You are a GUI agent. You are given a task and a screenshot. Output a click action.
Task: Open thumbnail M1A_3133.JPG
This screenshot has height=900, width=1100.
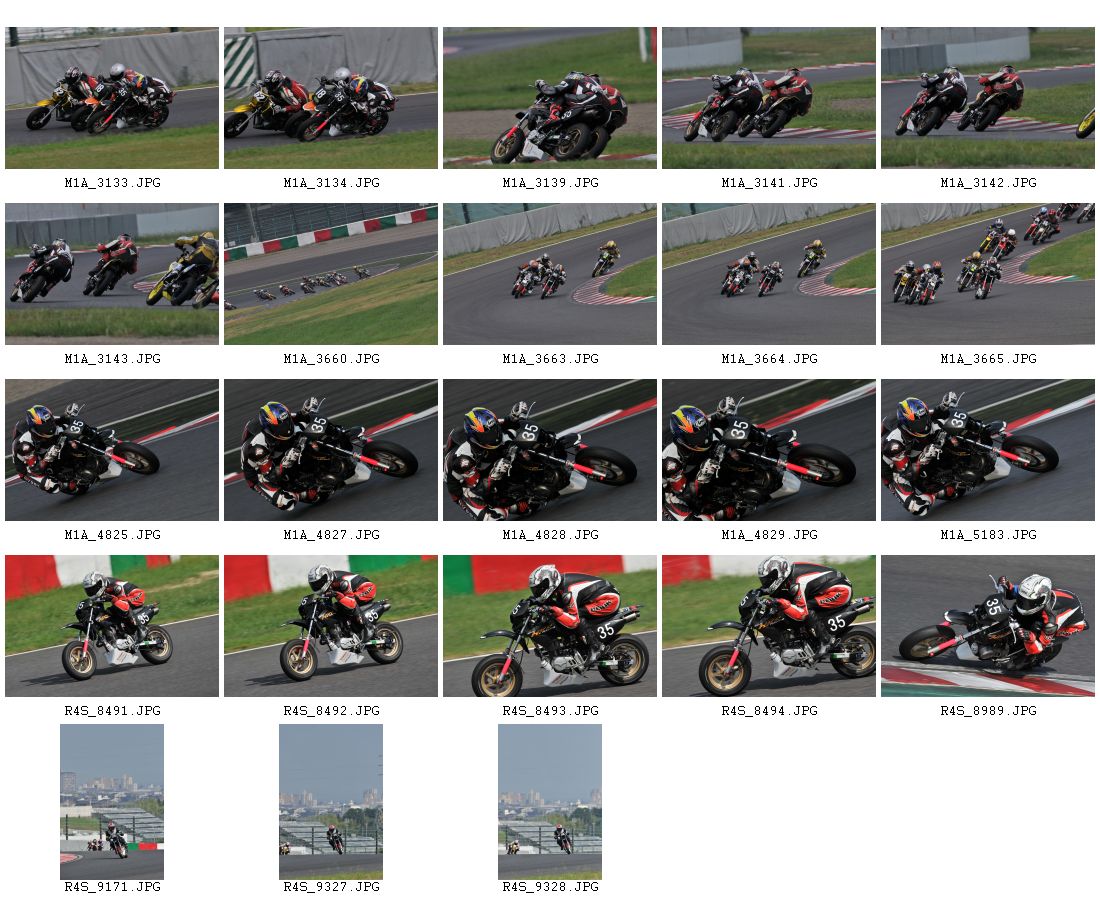(x=112, y=98)
